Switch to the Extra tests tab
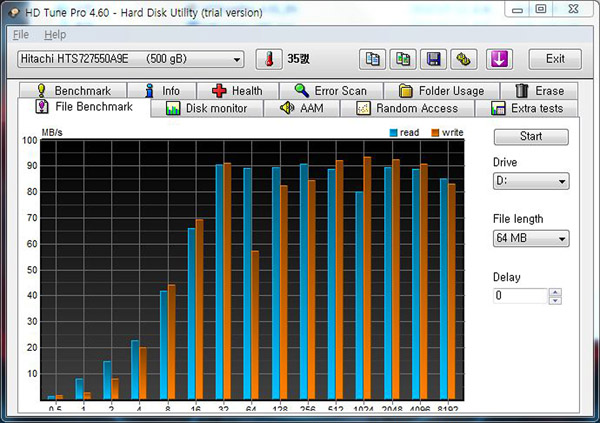This screenshot has width=600, height=423. click(527, 108)
